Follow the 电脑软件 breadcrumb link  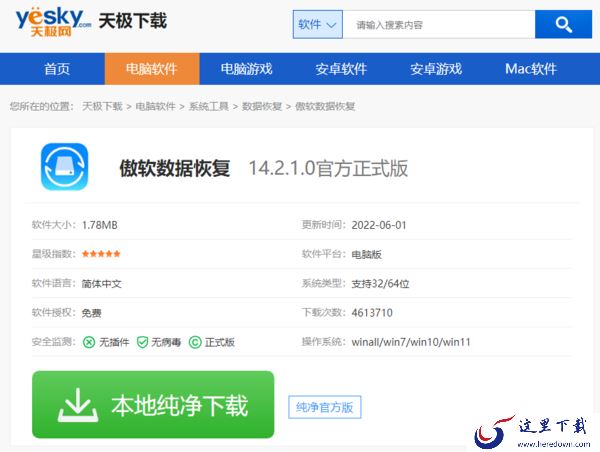pyautogui.click(x=155, y=106)
